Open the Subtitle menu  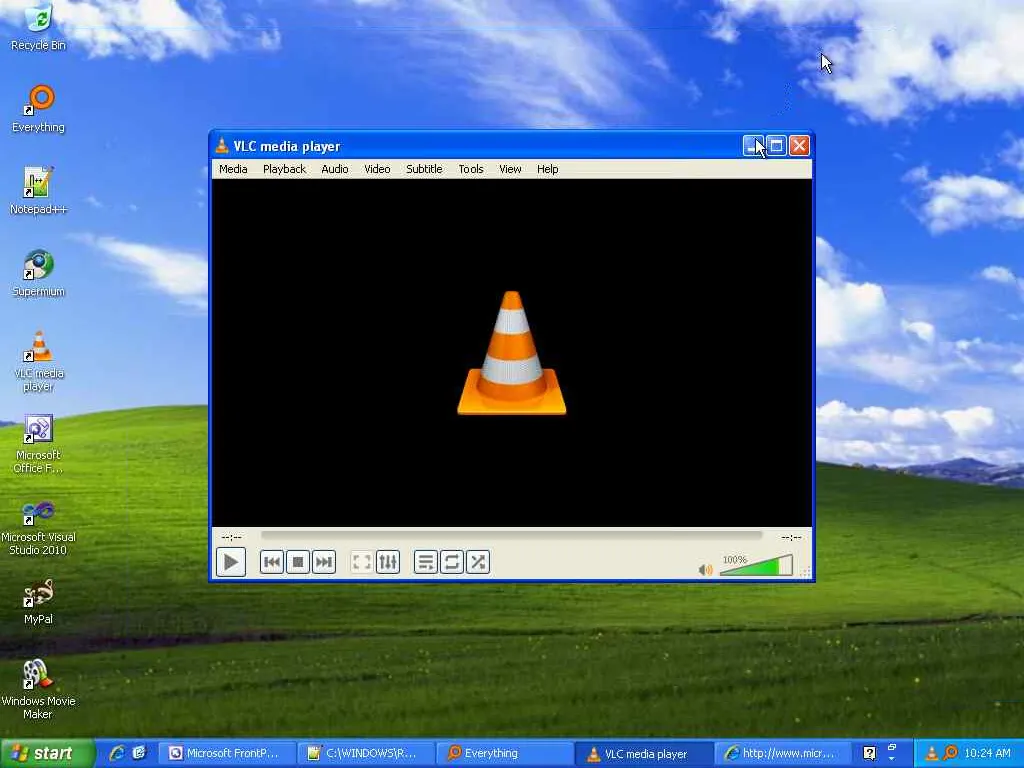click(x=424, y=169)
